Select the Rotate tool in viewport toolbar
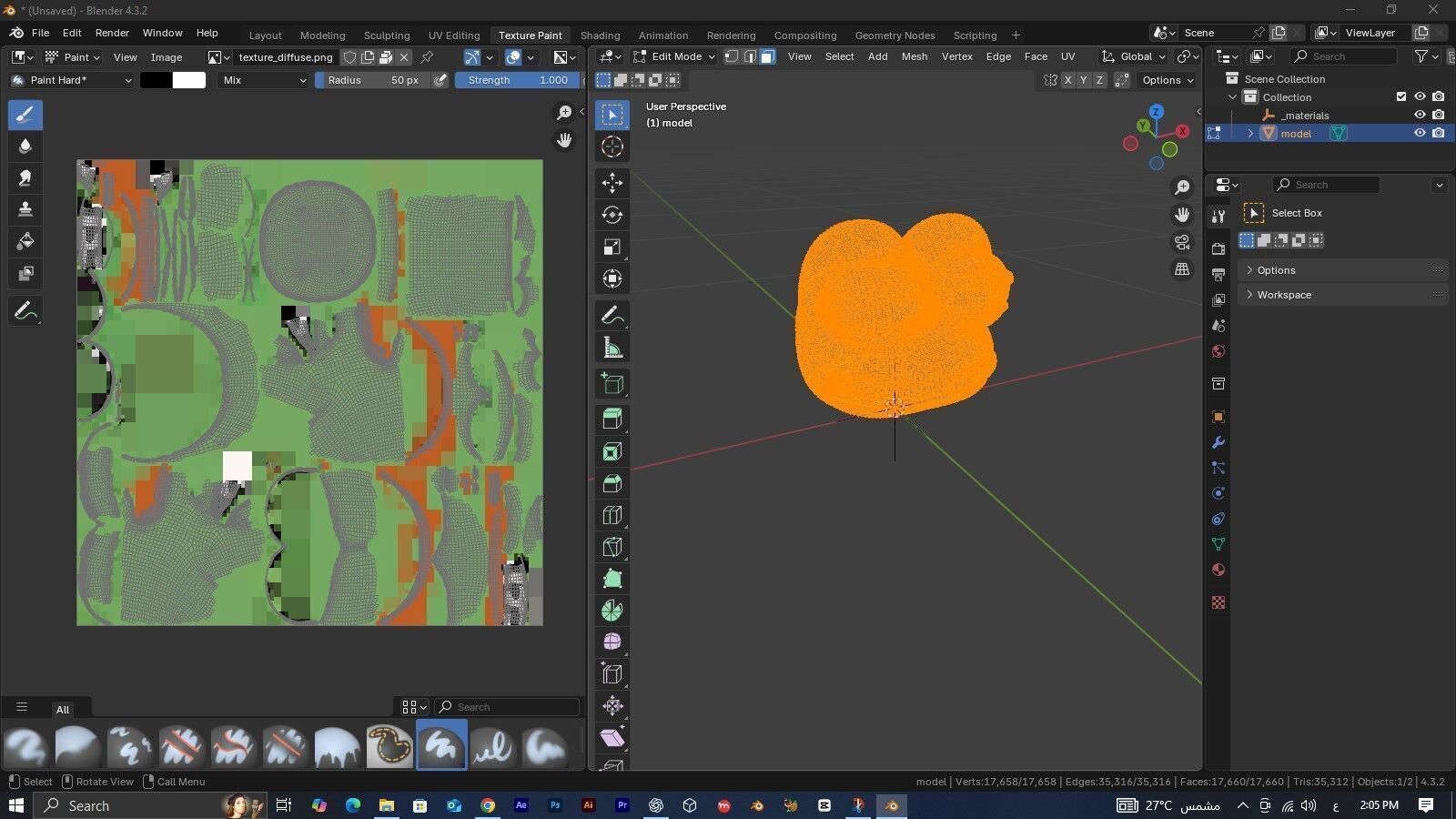The height and width of the screenshot is (819, 1456). (612, 215)
